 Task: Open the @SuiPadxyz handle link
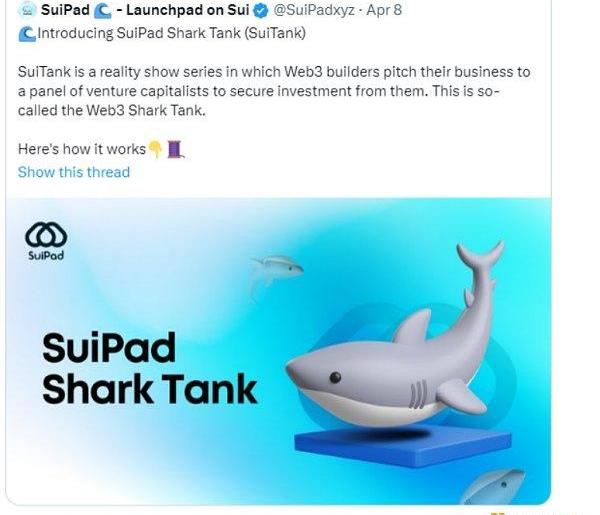(313, 12)
